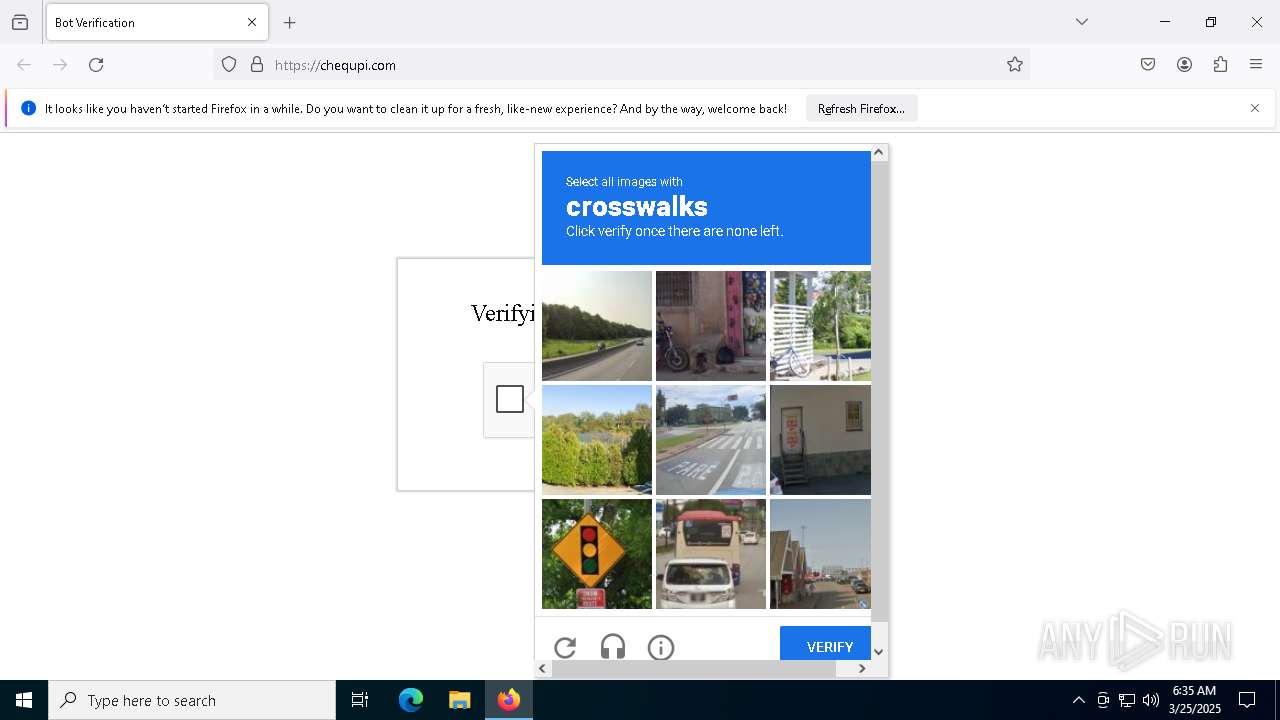Dismiss the Firefox notification bar

pyautogui.click(x=1255, y=108)
